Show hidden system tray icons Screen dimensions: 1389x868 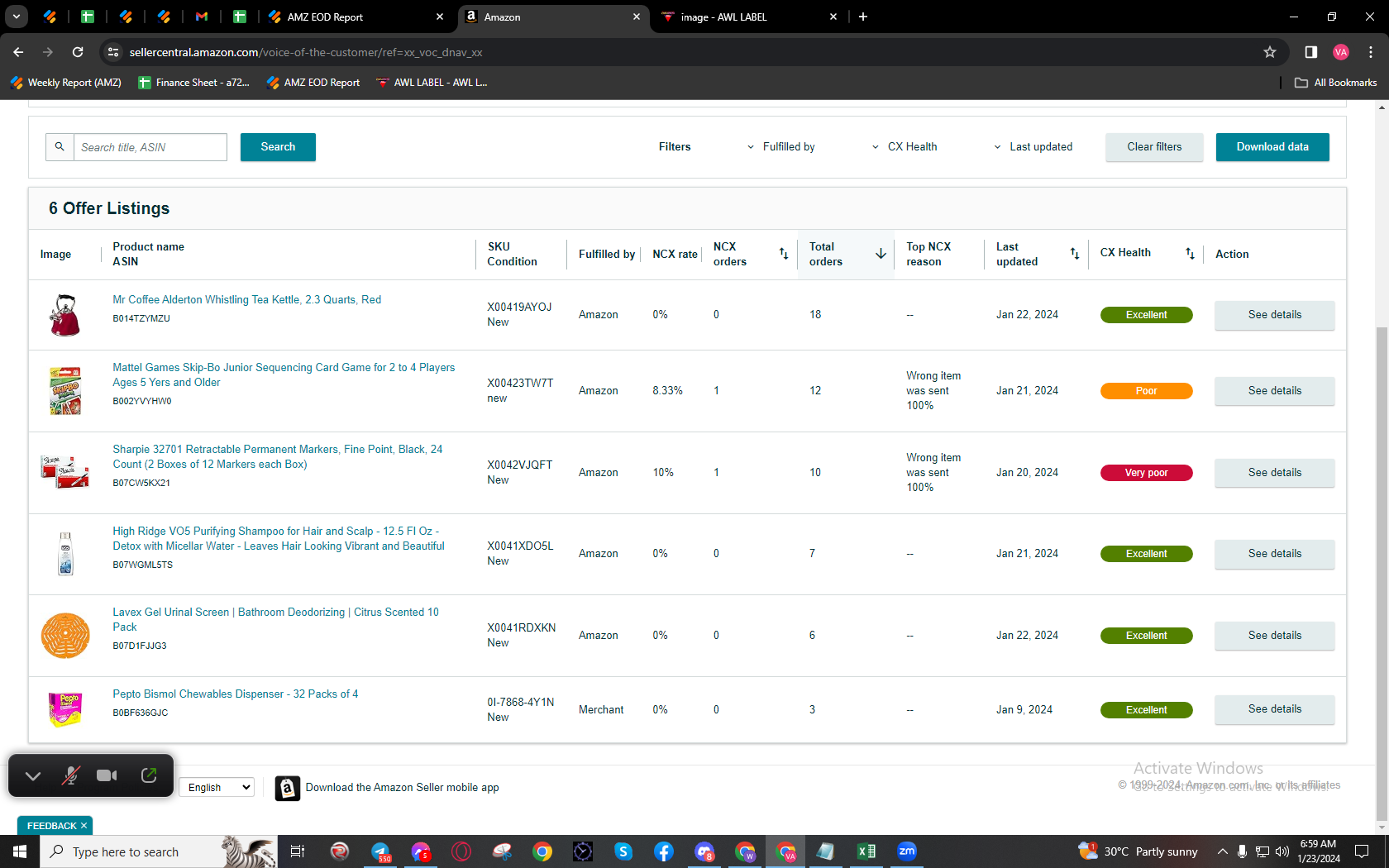pyautogui.click(x=1222, y=851)
